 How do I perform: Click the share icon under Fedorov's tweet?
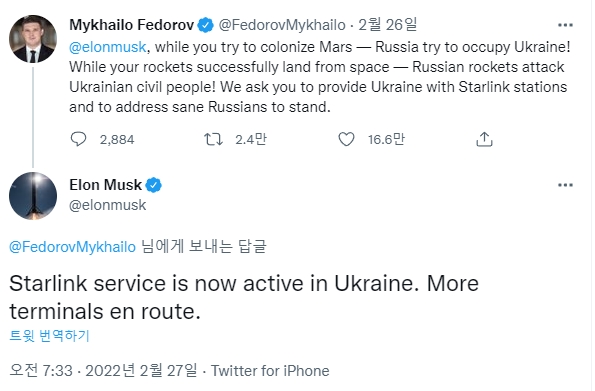click(484, 139)
